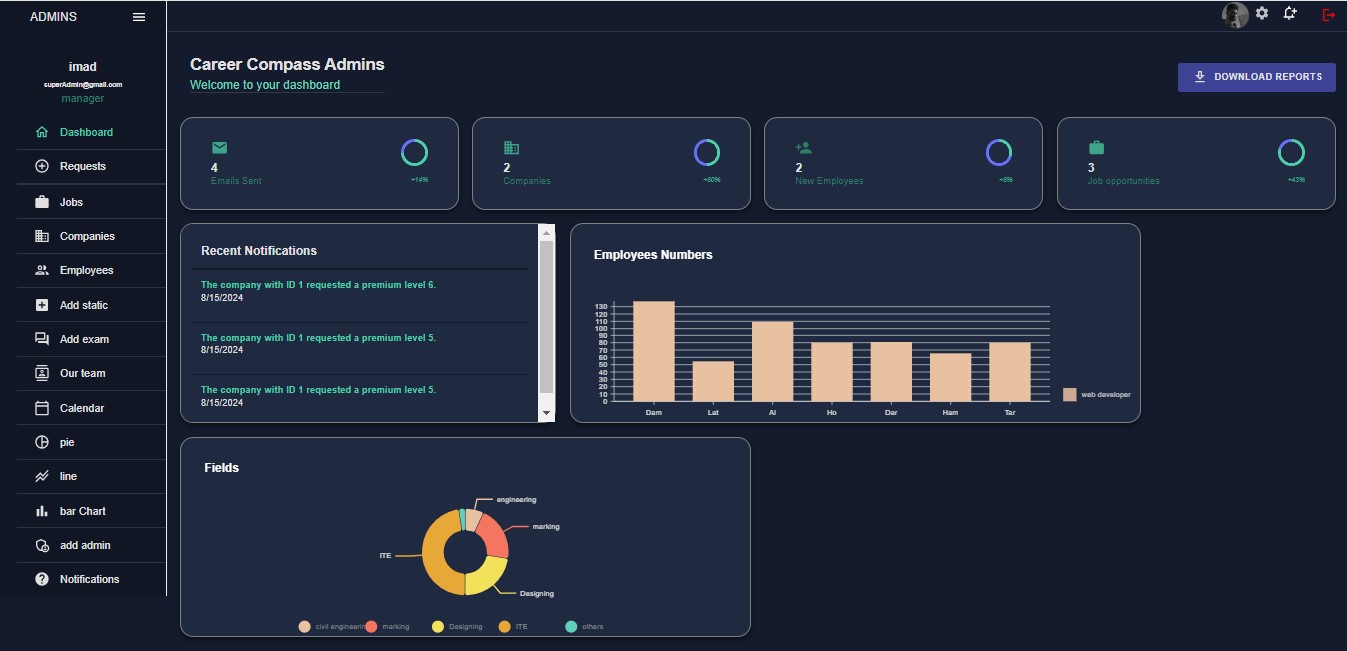Open settings via the gear icon
1347x651 pixels.
pyautogui.click(x=1262, y=14)
